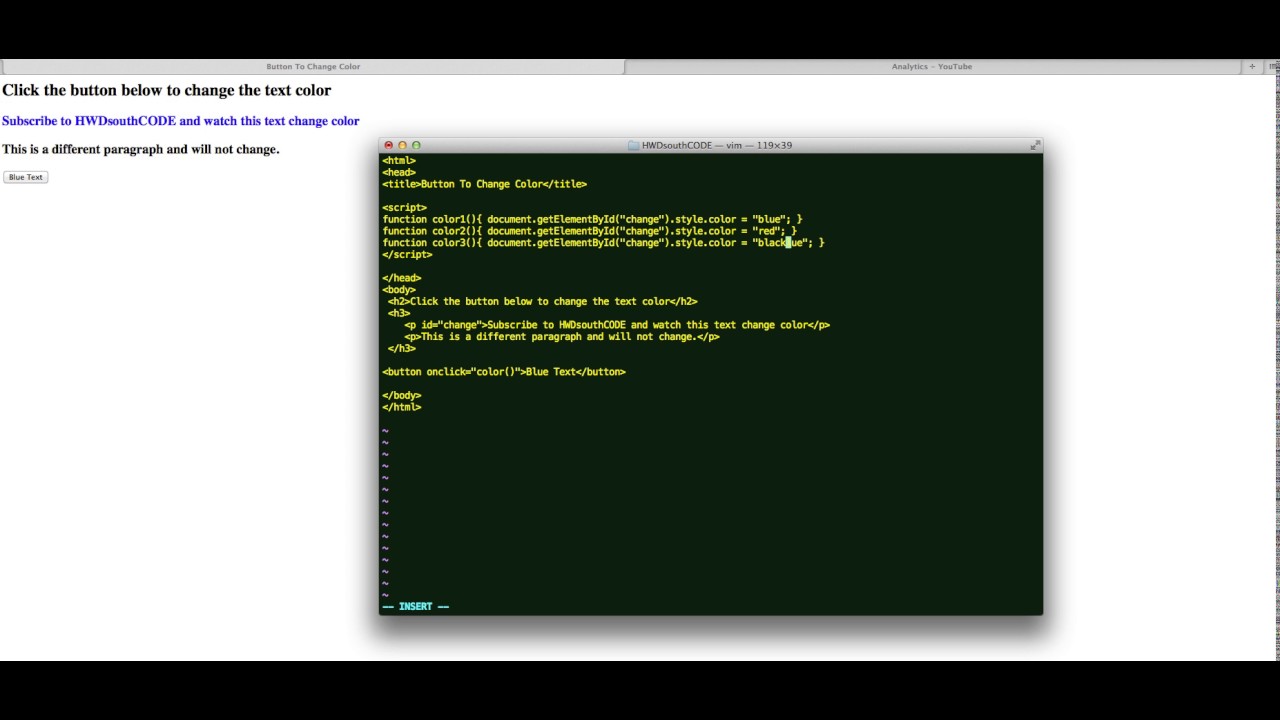Toggle fullscreen on the vim terminal window
The image size is (1280, 720).
1034,146
